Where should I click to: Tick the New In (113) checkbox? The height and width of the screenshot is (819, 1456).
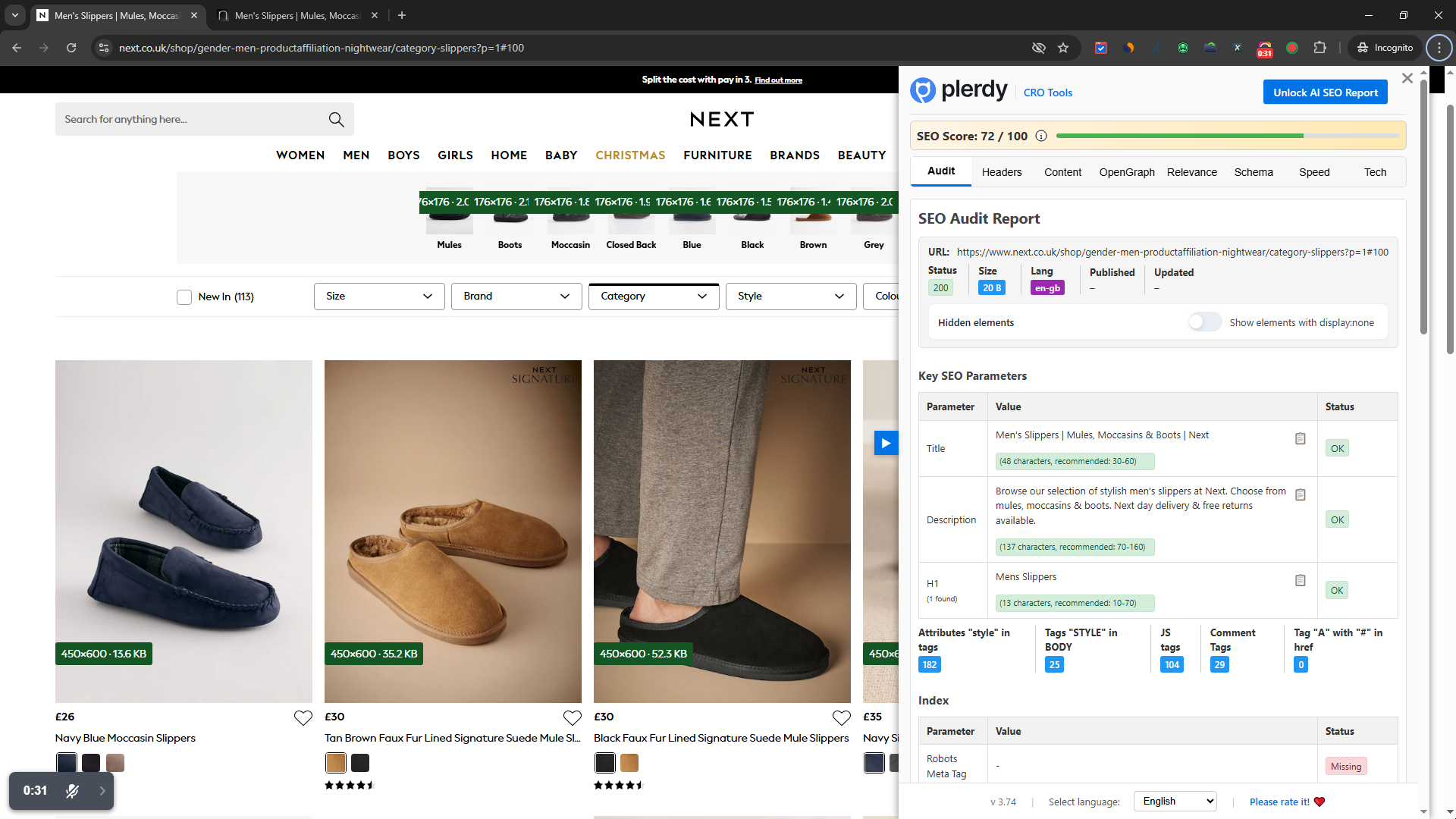184,297
